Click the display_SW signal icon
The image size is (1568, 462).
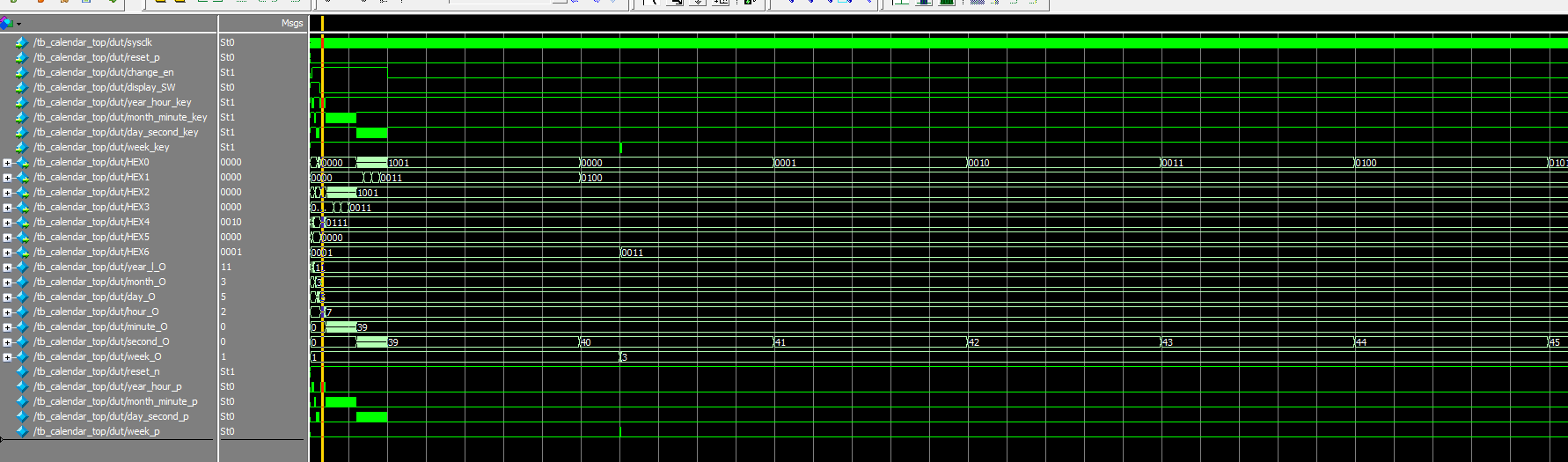click(x=22, y=87)
